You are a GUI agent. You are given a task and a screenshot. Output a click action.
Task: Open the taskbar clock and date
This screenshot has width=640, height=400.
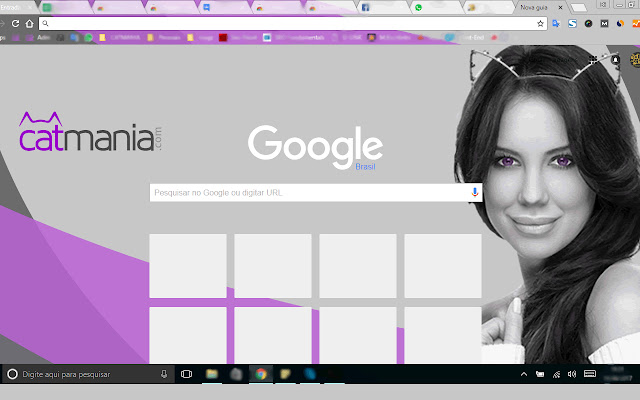pyautogui.click(x=620, y=374)
